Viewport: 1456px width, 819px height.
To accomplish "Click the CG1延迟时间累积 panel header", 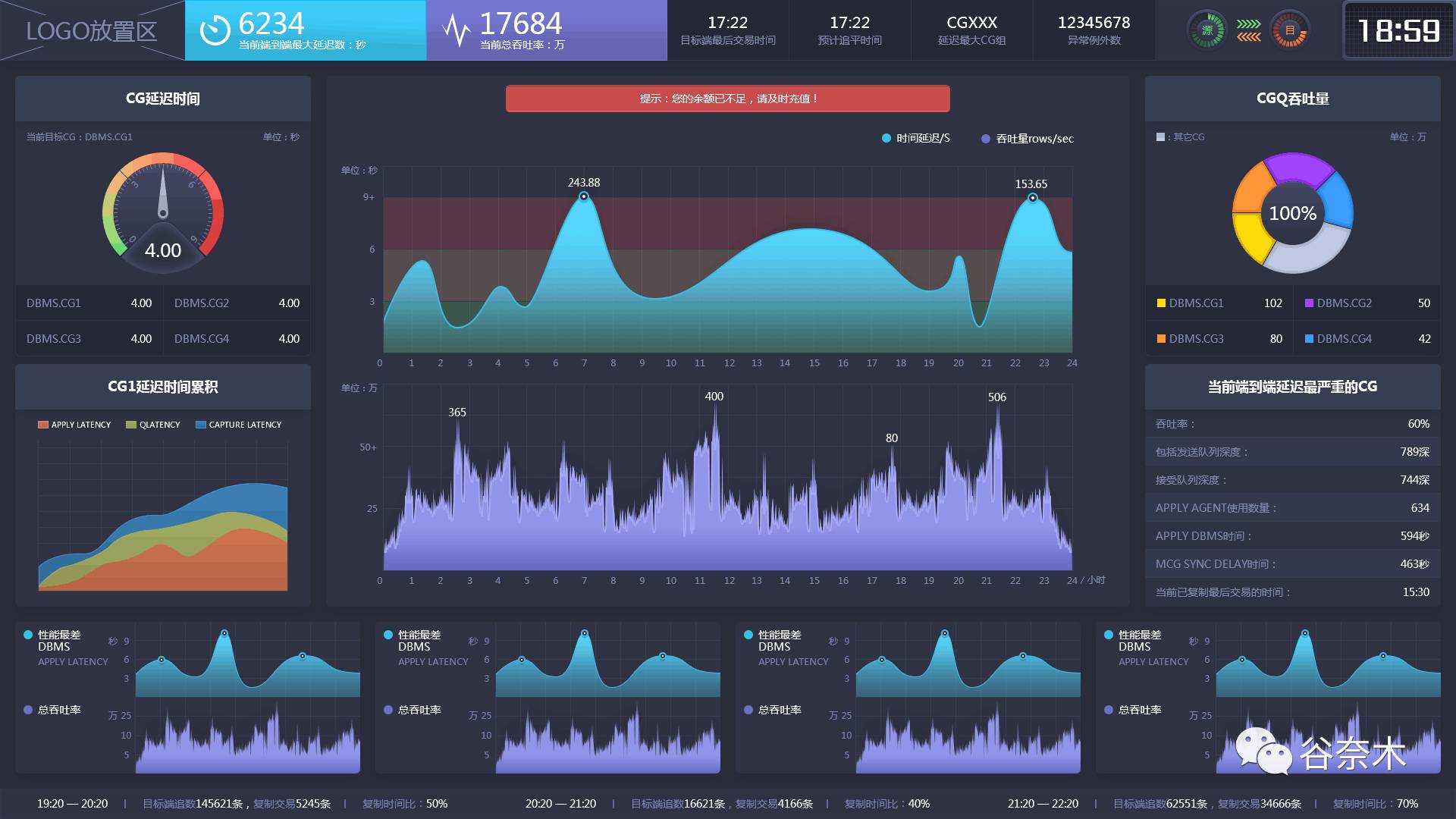I will [163, 387].
